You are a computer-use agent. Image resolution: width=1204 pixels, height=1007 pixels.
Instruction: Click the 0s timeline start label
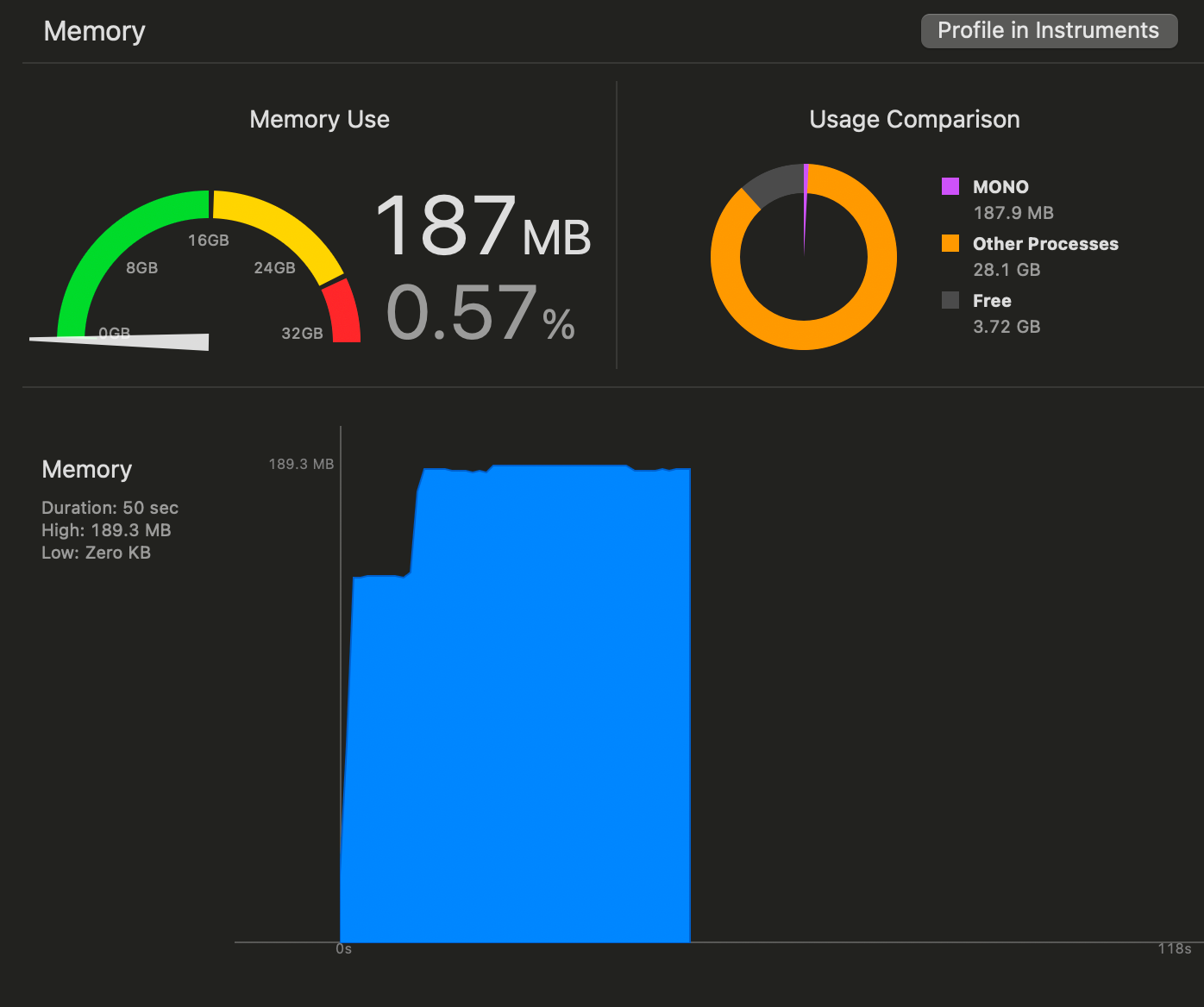click(343, 948)
